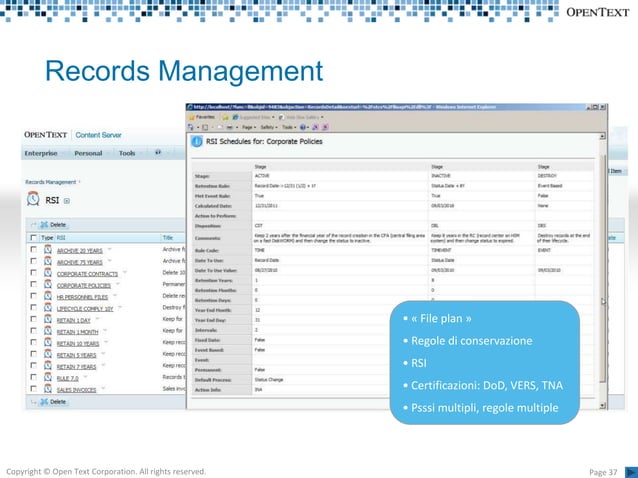Click the slide's next-page arrow at bottom right
The height and width of the screenshot is (478, 638).
point(631,472)
